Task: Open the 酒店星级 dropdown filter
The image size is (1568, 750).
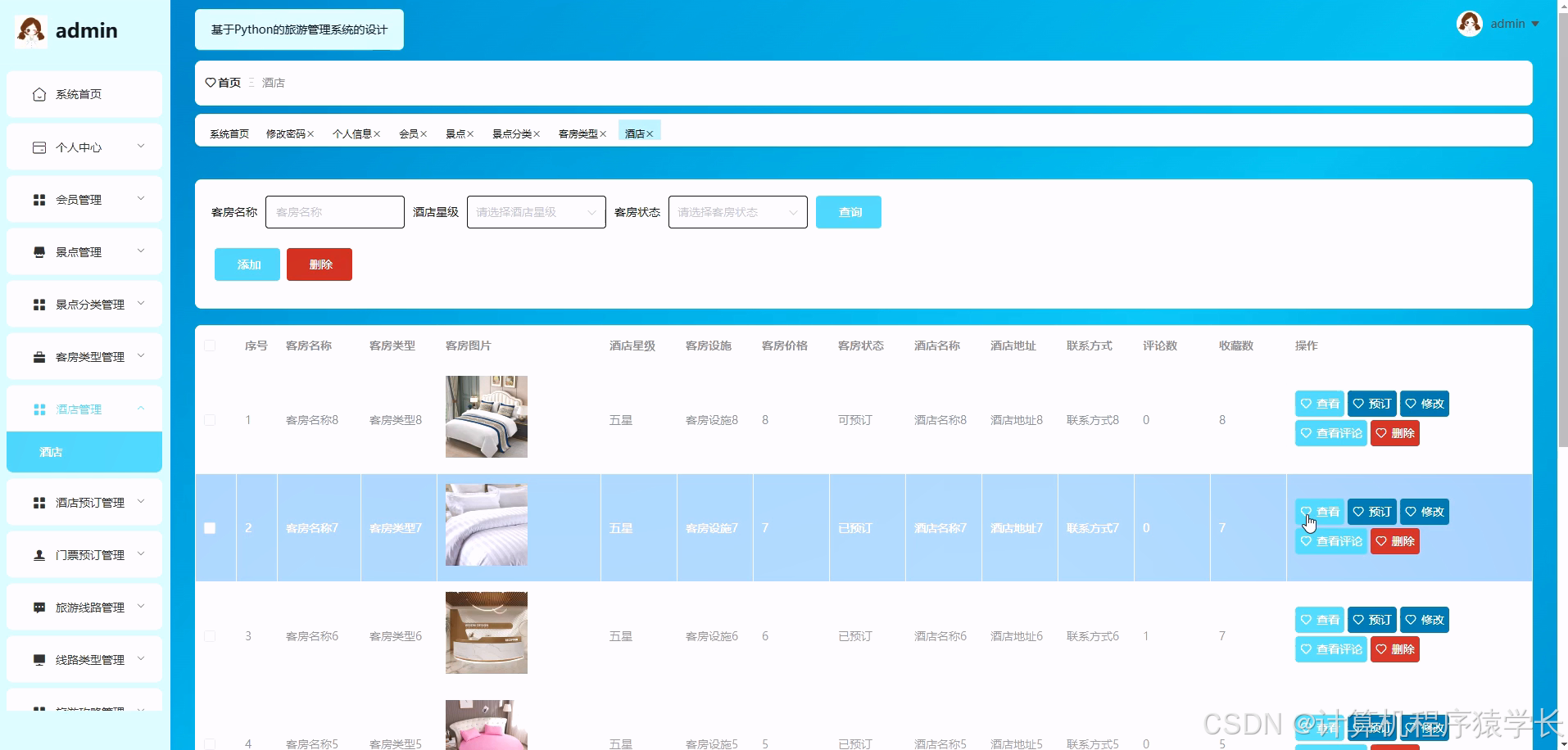Action: (x=537, y=212)
